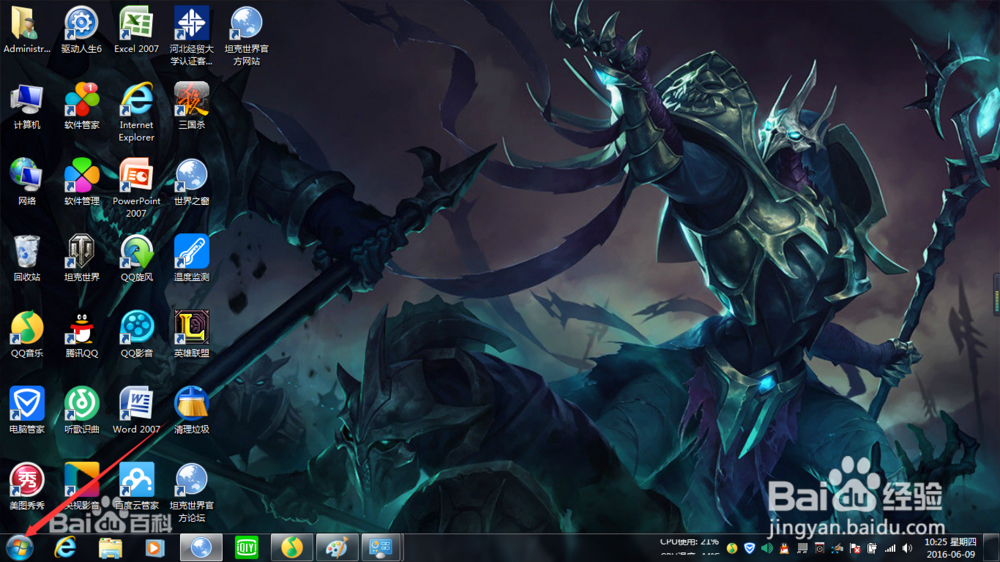Image resolution: width=1000 pixels, height=562 pixels.
Task: Open iQIYI from the taskbar
Action: pos(246,548)
